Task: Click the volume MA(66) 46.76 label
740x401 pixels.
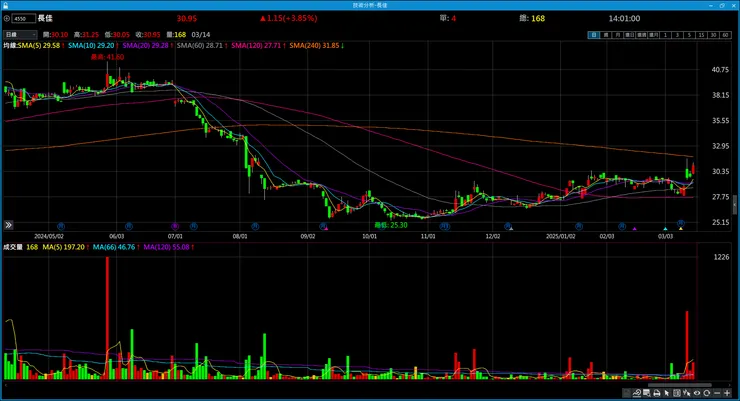Action: (114, 247)
